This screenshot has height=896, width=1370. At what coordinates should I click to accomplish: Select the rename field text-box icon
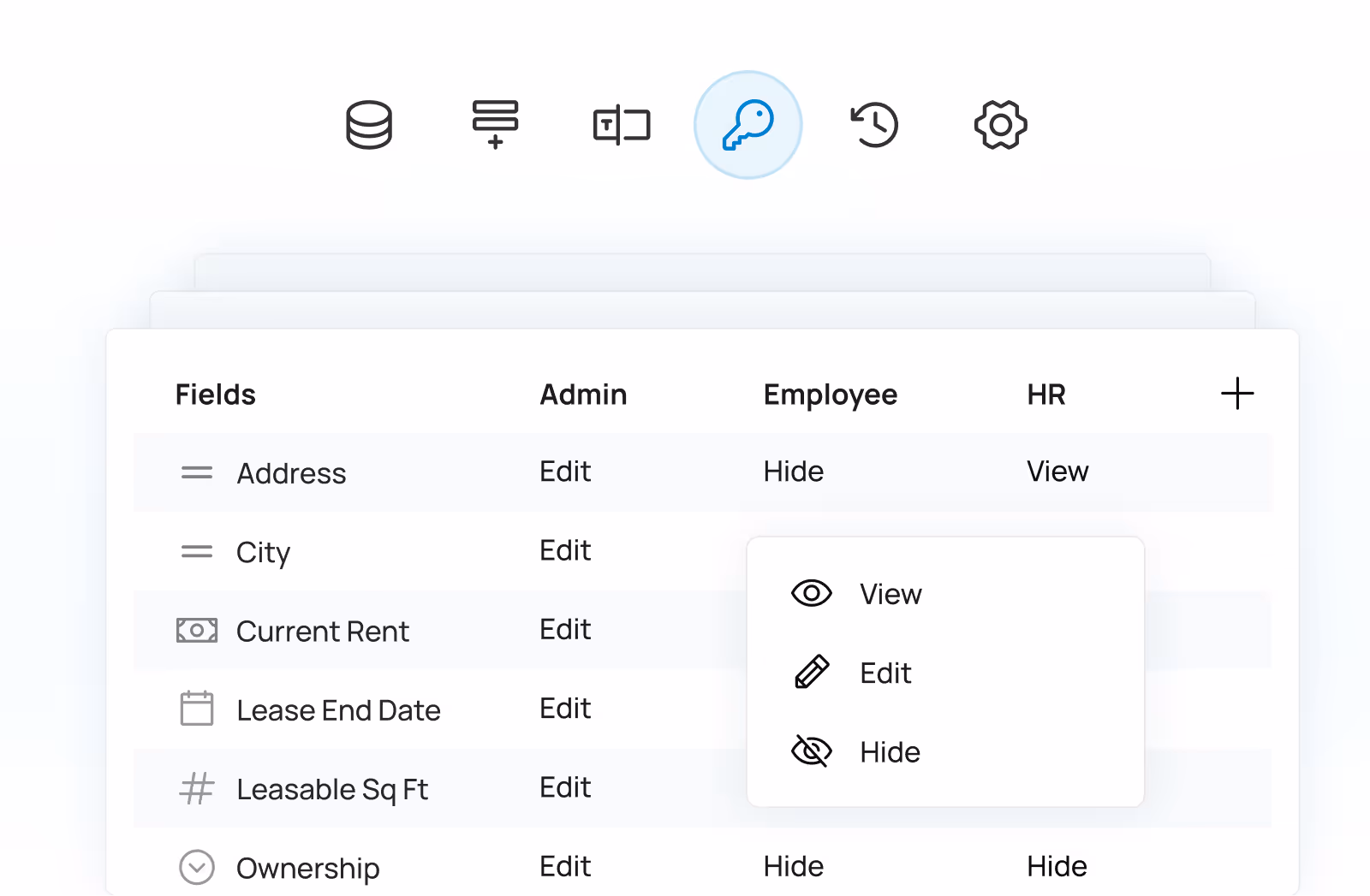tap(622, 126)
